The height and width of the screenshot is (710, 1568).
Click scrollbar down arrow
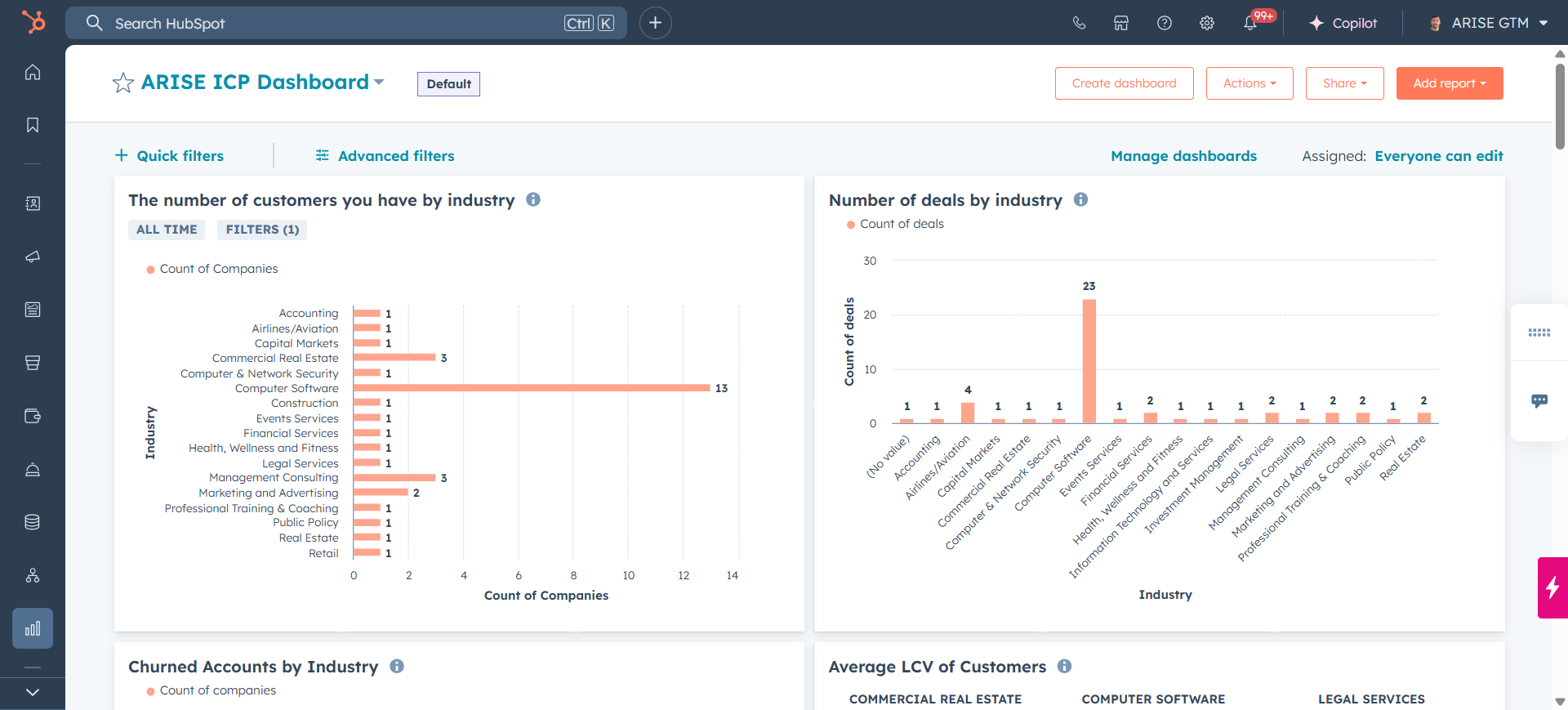click(x=1560, y=702)
